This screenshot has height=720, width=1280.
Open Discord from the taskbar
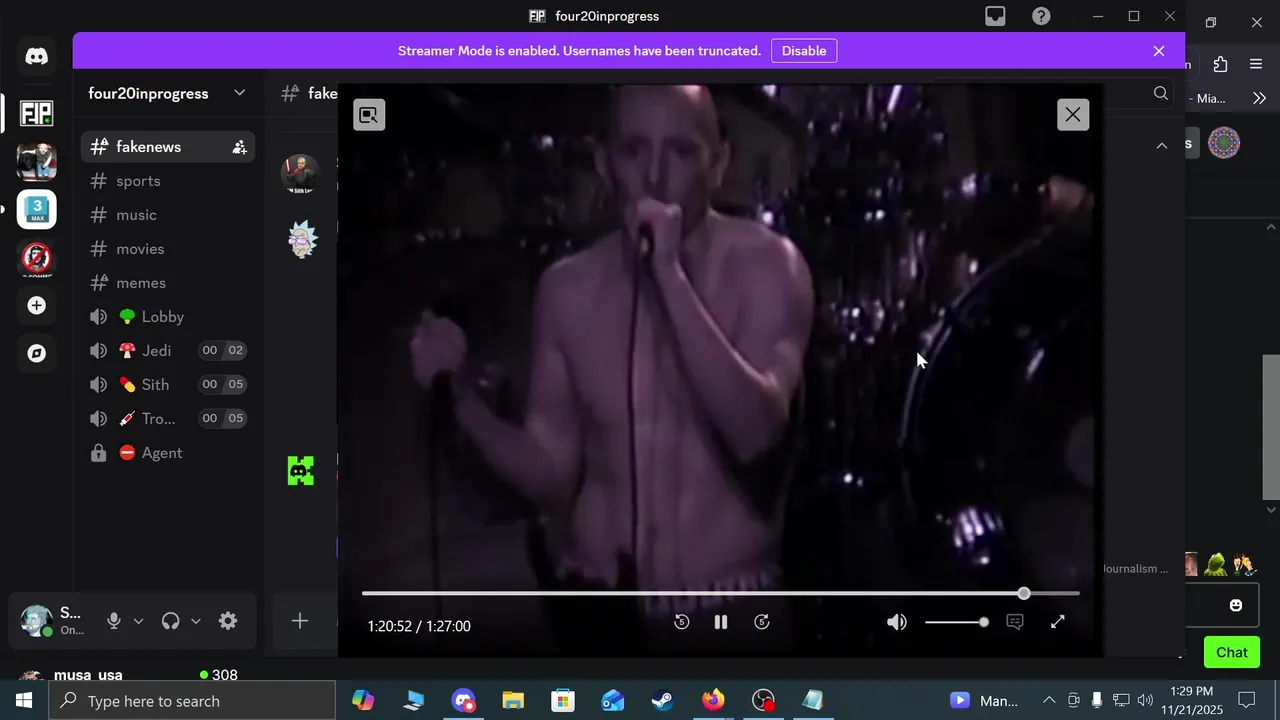pyautogui.click(x=464, y=701)
